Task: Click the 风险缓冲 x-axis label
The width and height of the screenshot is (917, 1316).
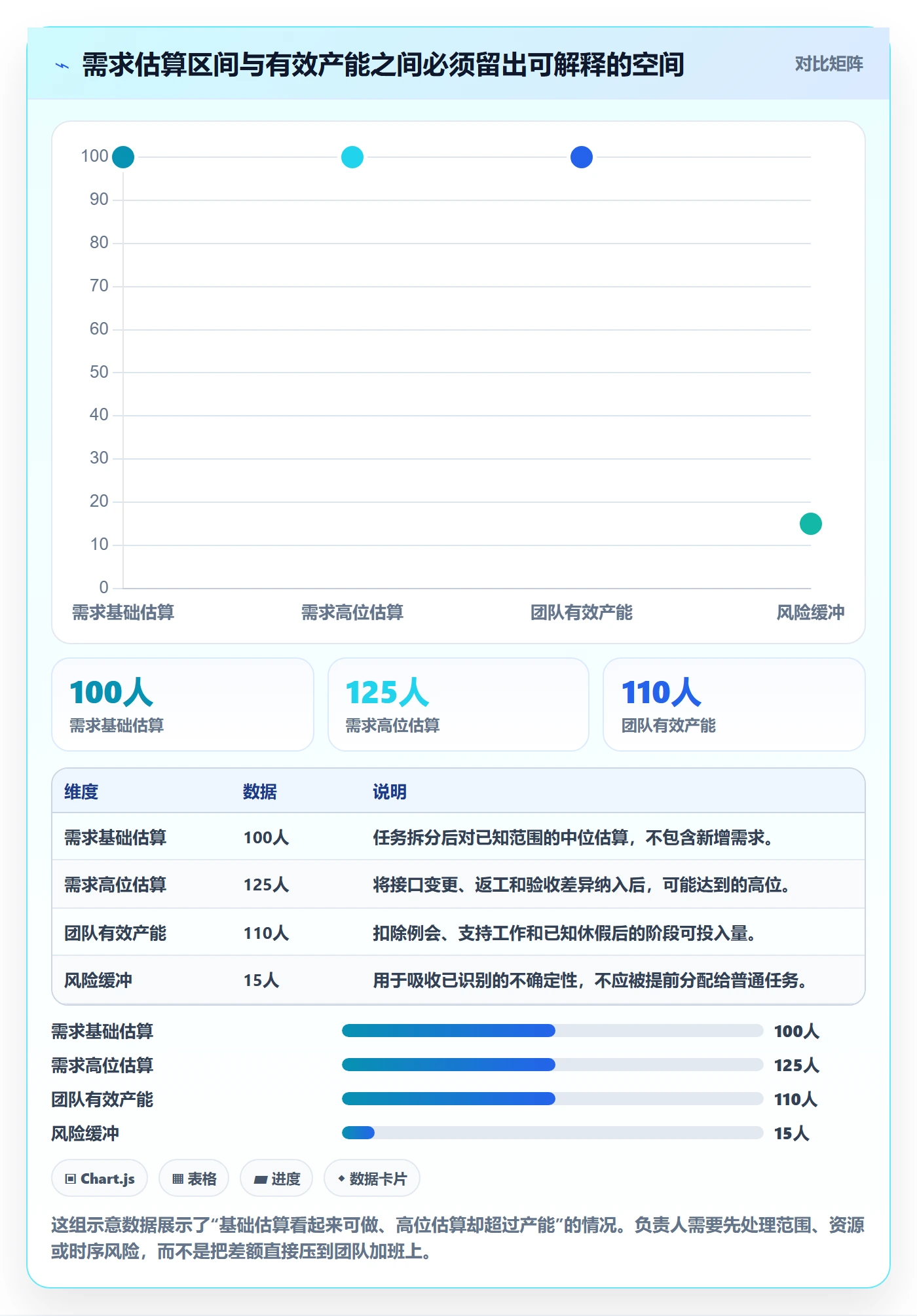Action: (811, 612)
